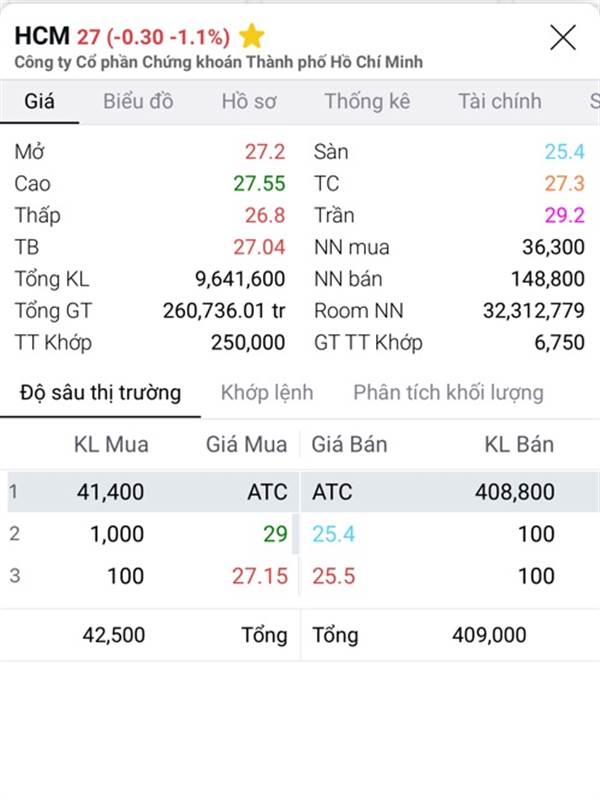Pick the 29 bid price

(275, 534)
